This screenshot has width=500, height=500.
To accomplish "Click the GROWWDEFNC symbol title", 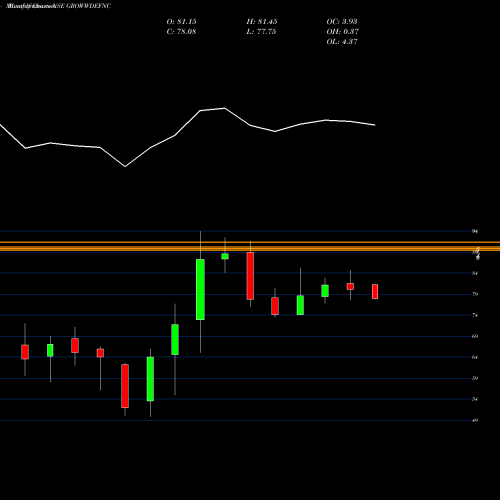I will 89,6.
